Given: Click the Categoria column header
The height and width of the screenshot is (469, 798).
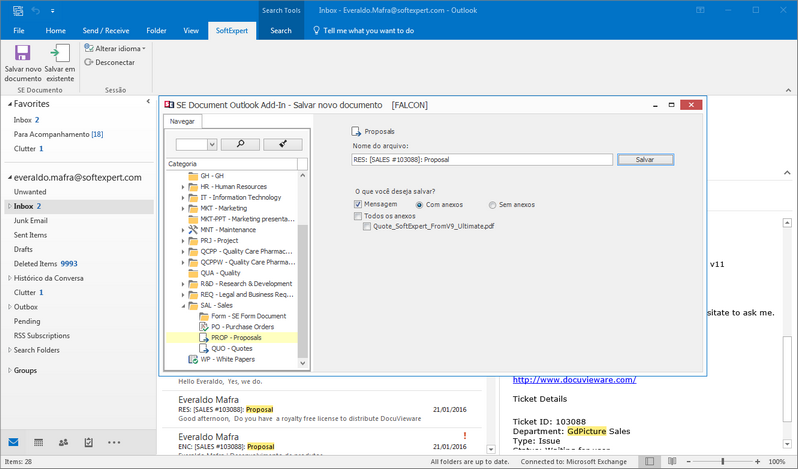Looking at the screenshot, I should pos(232,164).
